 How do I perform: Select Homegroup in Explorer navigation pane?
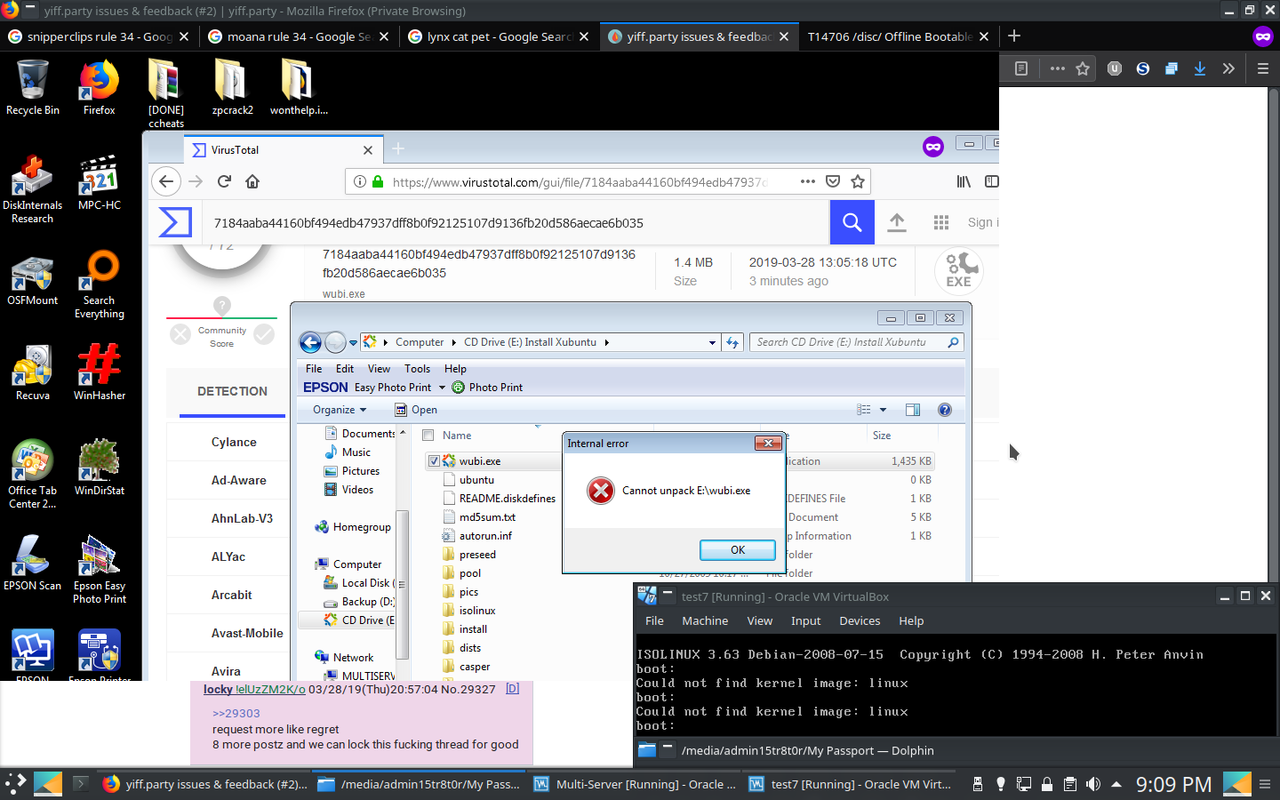[352, 527]
